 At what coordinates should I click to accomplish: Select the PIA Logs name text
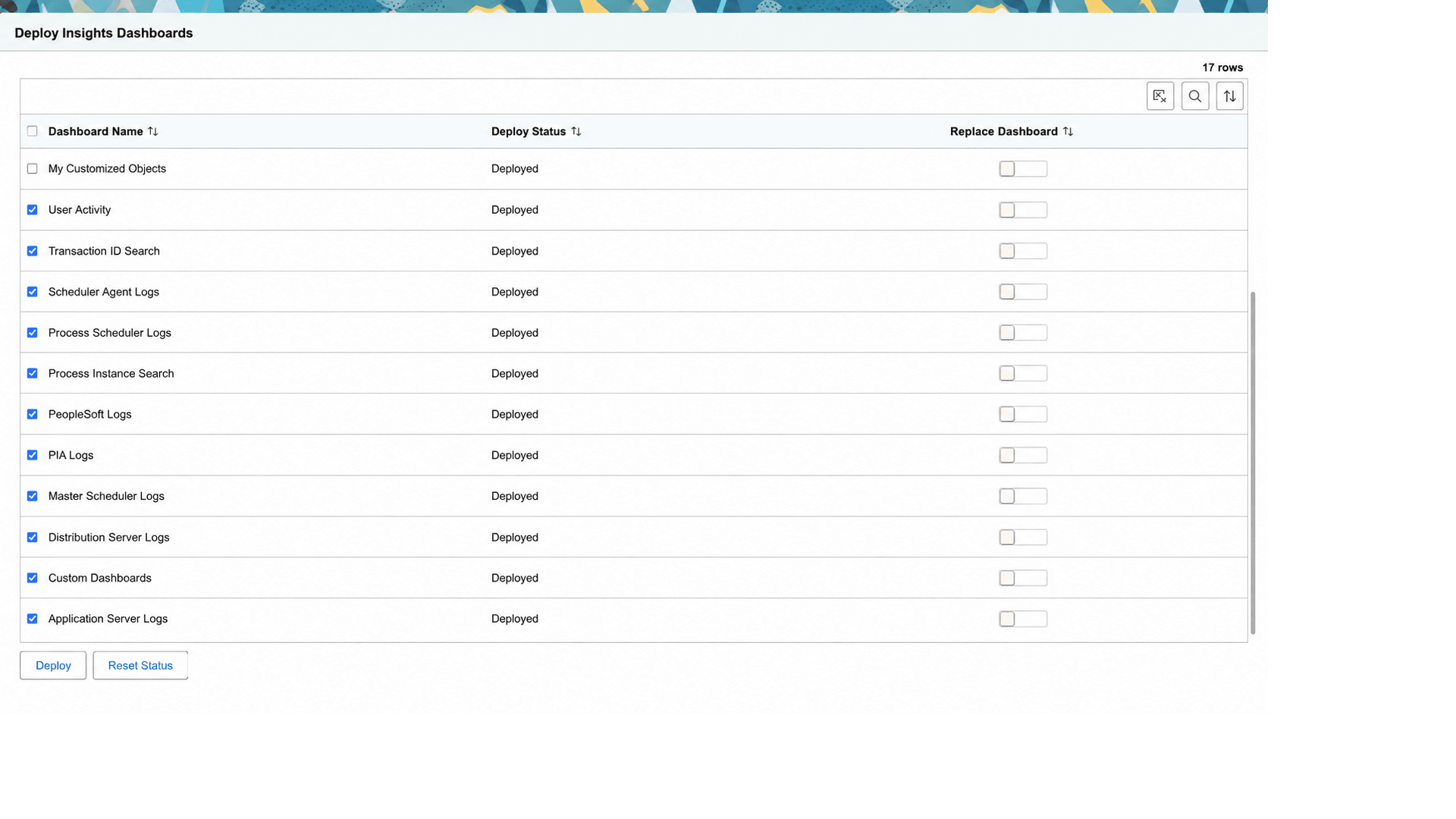click(71, 455)
